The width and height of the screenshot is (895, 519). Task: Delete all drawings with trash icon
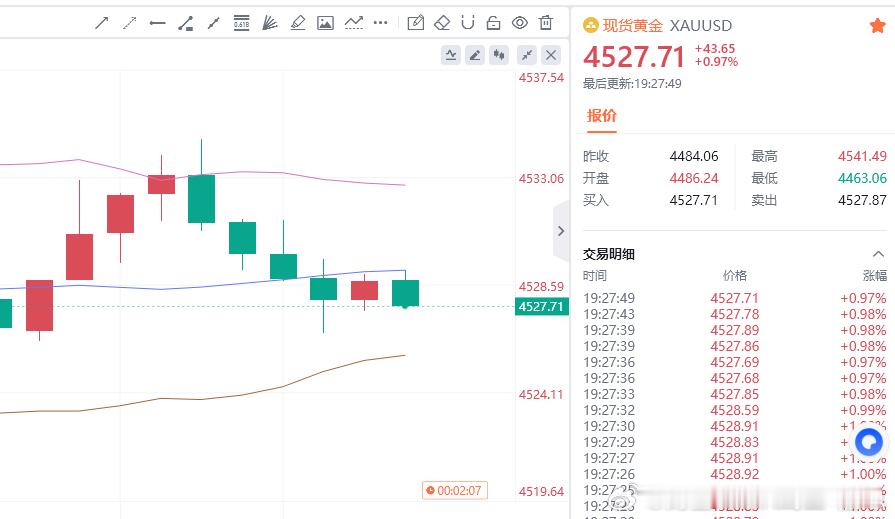(546, 23)
